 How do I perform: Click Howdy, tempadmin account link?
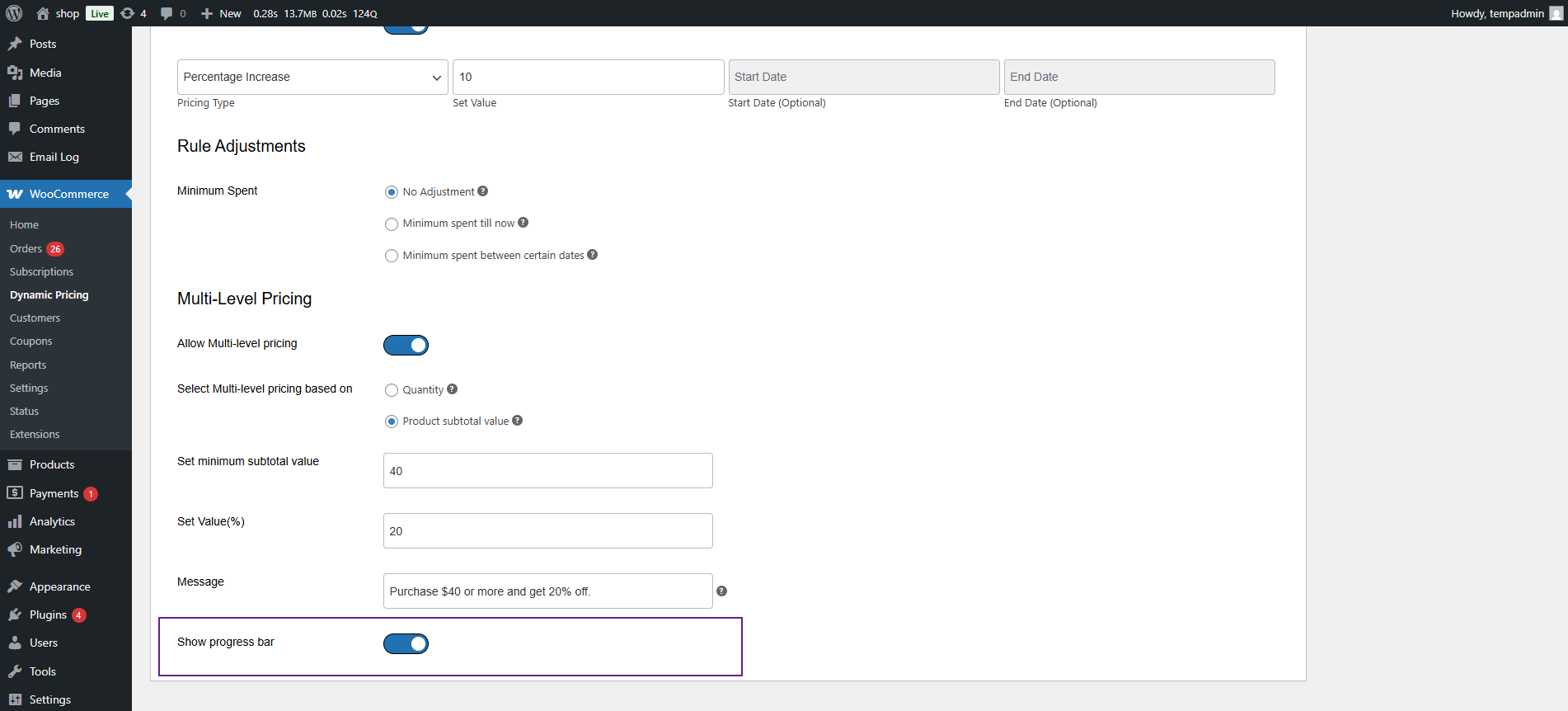point(1497,13)
